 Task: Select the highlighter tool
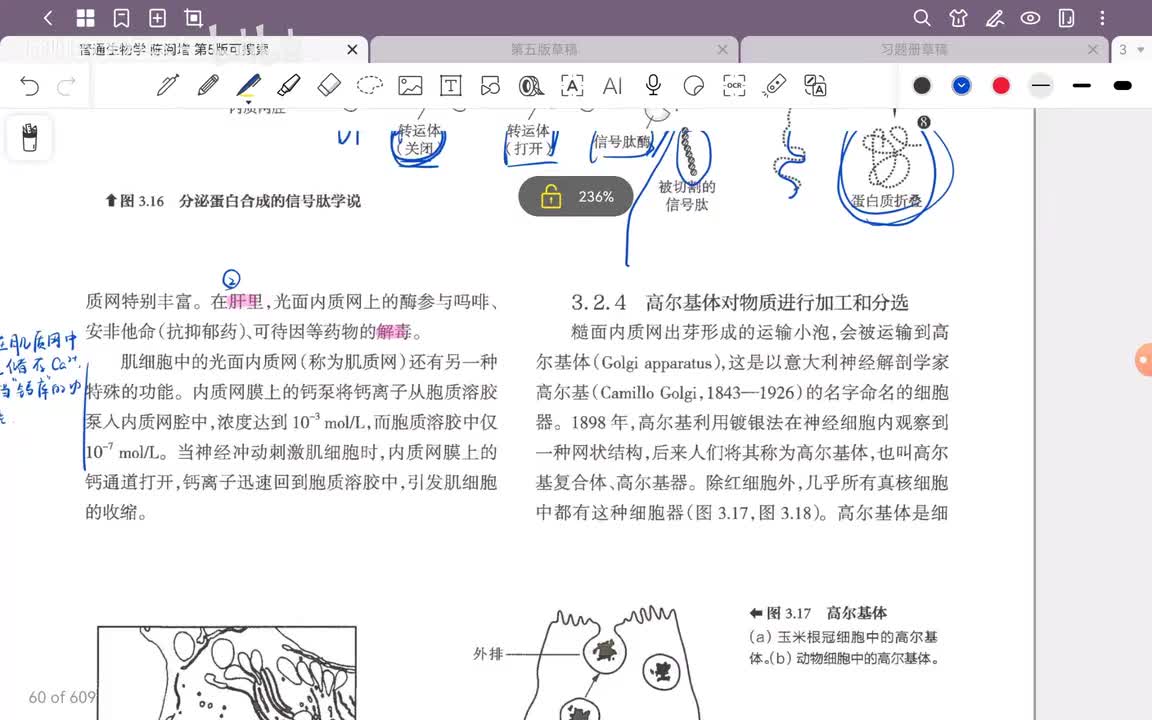(289, 85)
